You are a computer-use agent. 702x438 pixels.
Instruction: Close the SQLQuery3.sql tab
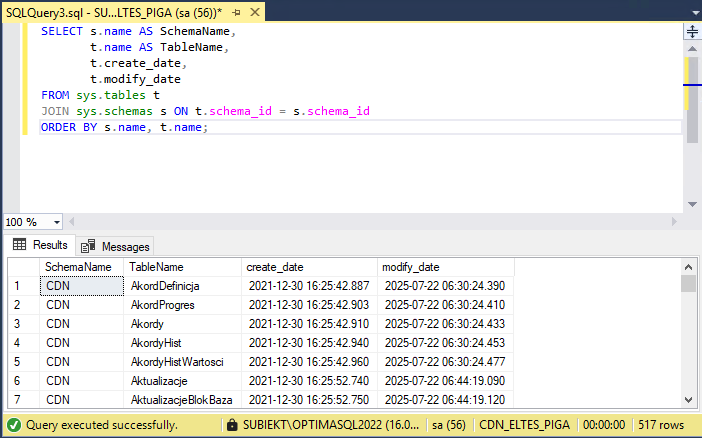(255, 12)
